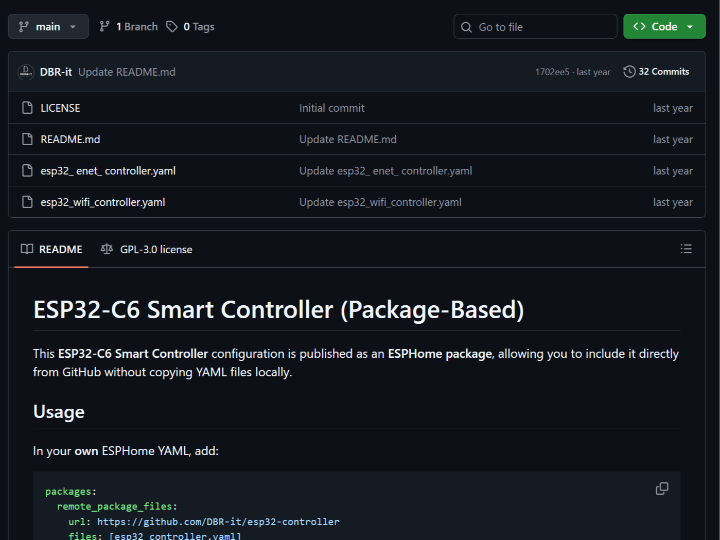Open esp32_wifi_controller.yaml file
The height and width of the screenshot is (540, 720).
click(x=103, y=202)
